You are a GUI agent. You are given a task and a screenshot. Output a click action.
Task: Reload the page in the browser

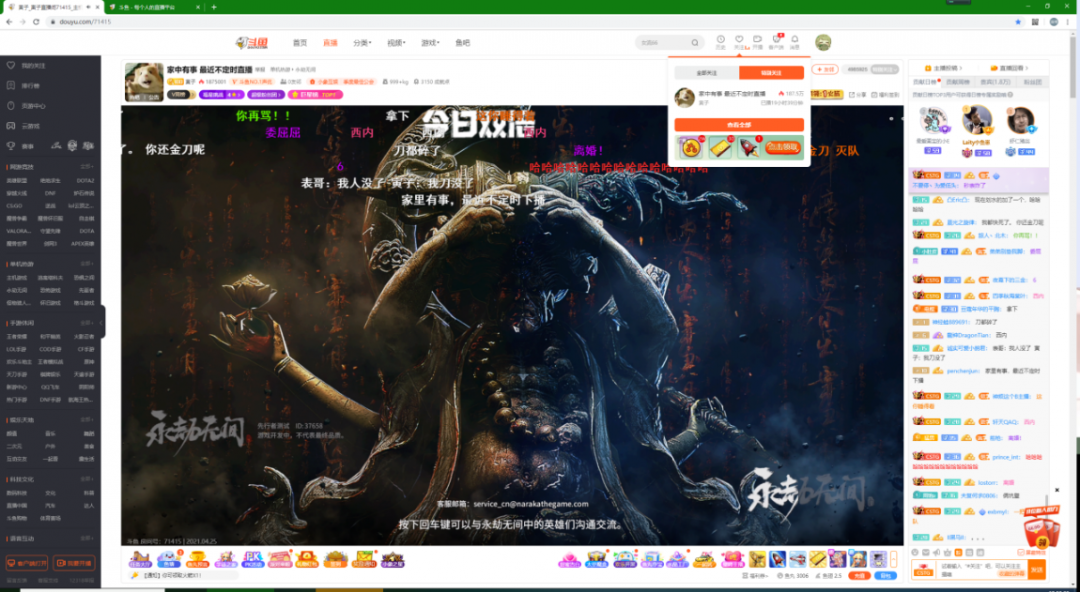tap(36, 22)
